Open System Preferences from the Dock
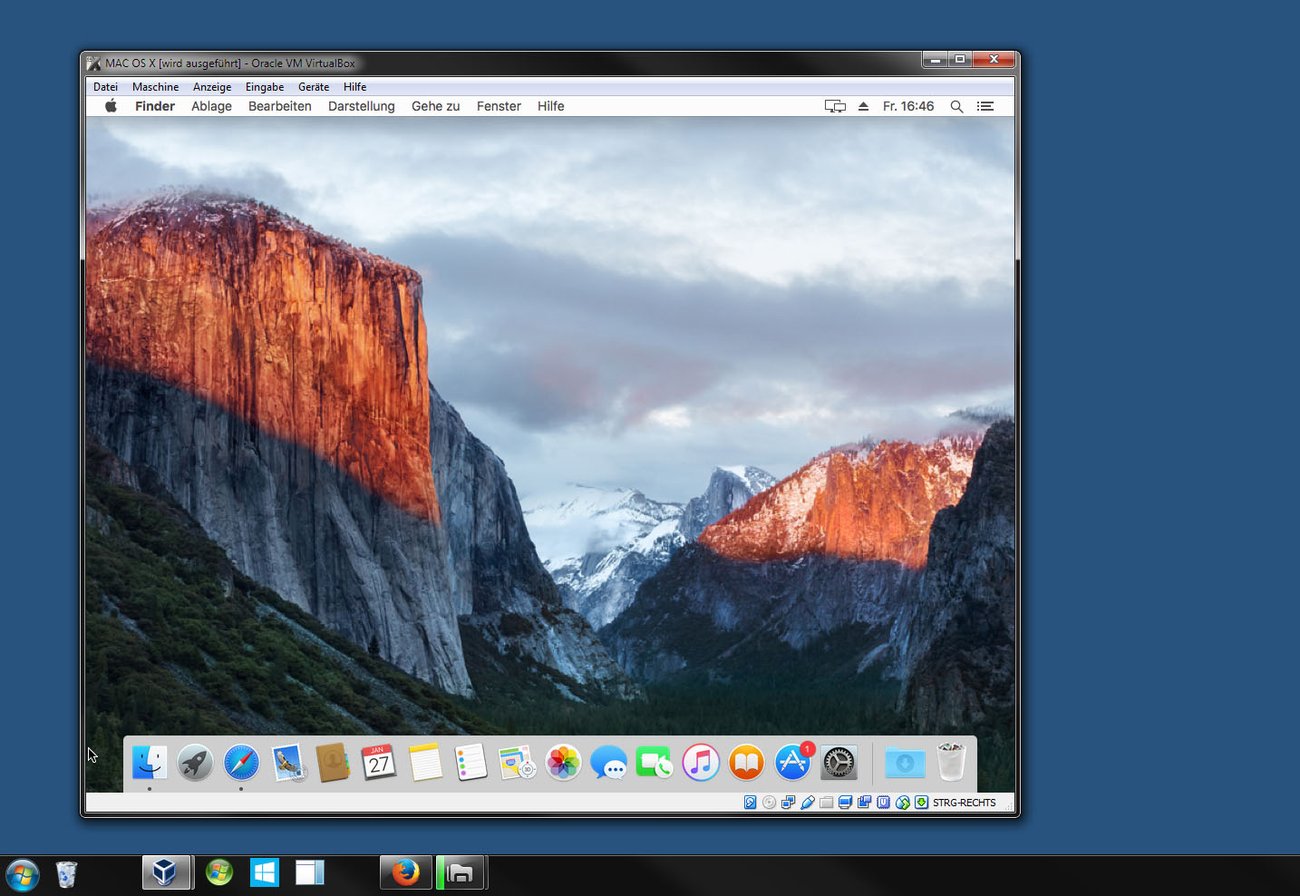 coord(838,762)
